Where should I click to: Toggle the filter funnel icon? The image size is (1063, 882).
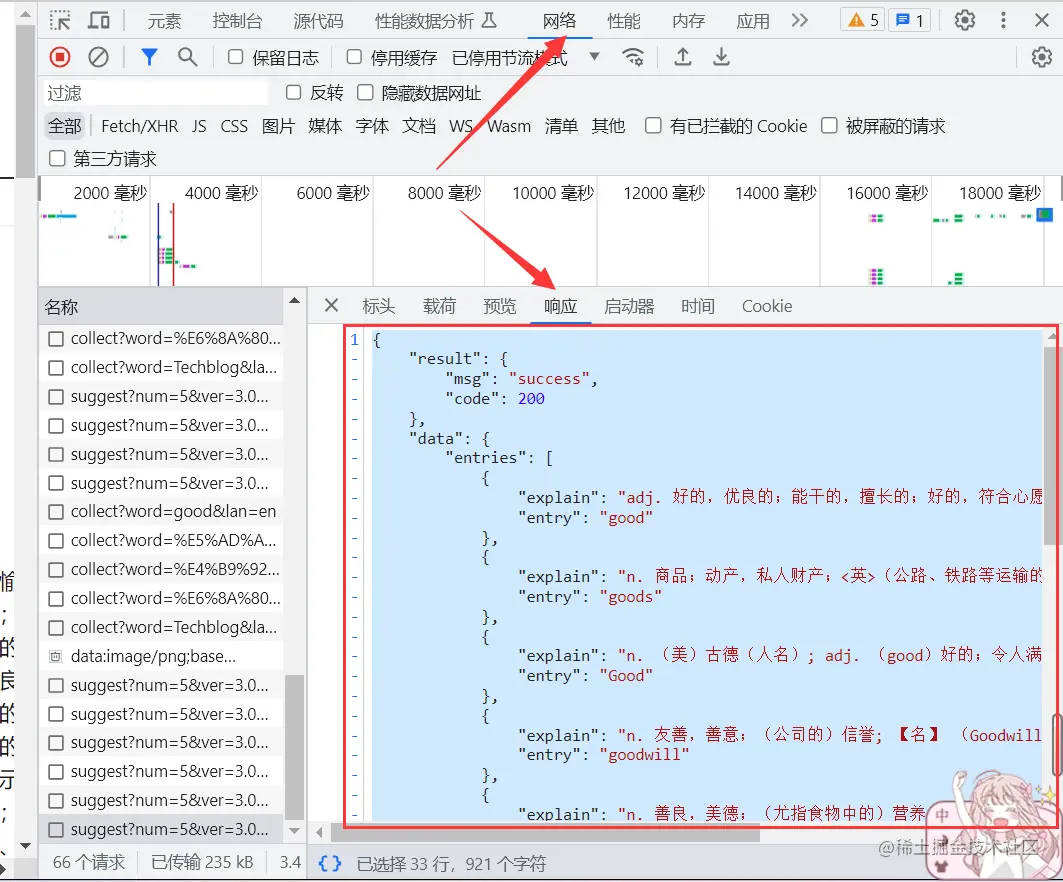[149, 57]
